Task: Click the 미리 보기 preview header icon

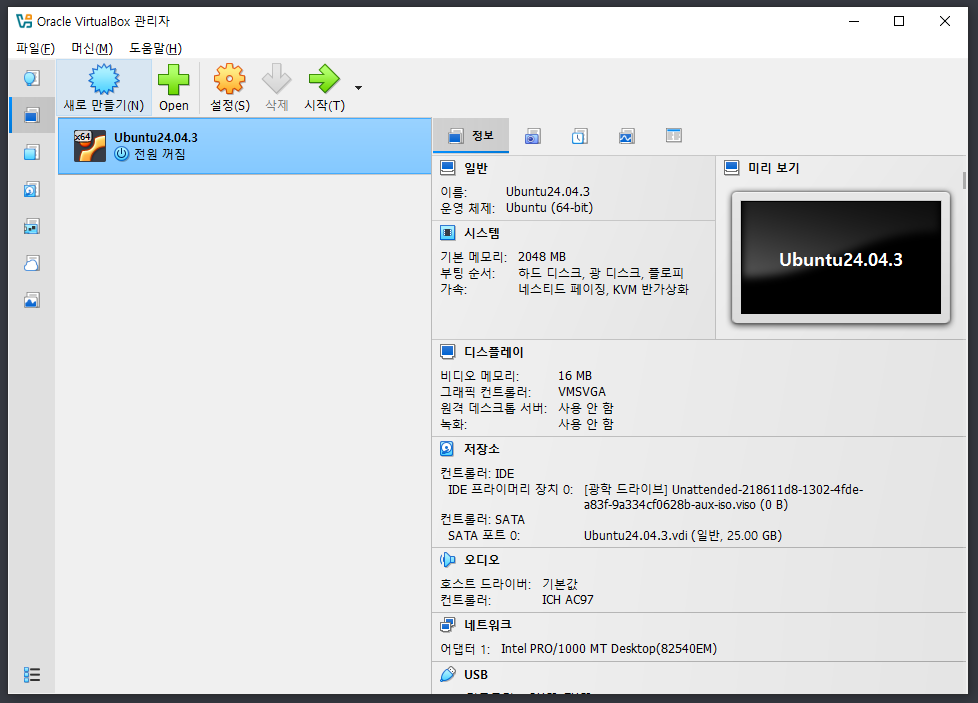Action: (x=732, y=168)
